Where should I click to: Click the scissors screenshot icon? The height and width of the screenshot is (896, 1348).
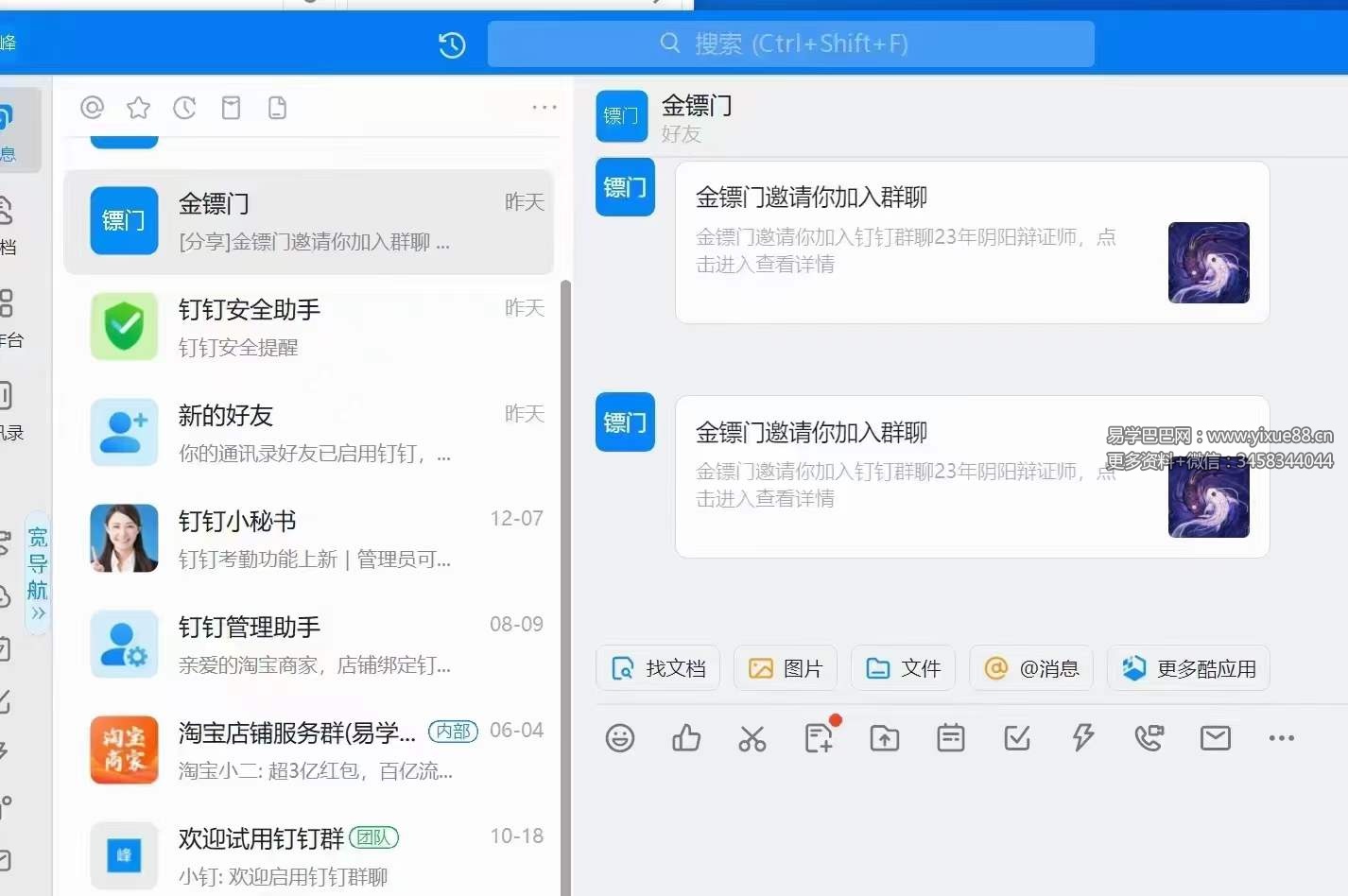point(752,738)
